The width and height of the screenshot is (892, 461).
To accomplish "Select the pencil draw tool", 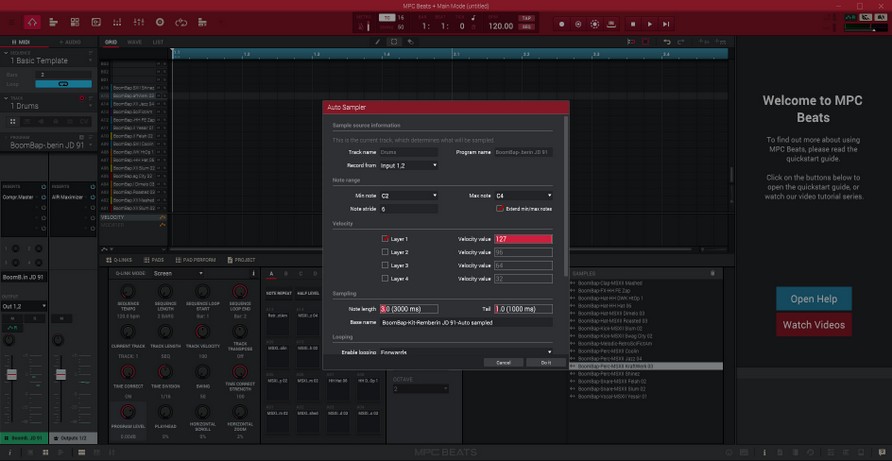I will pos(377,42).
